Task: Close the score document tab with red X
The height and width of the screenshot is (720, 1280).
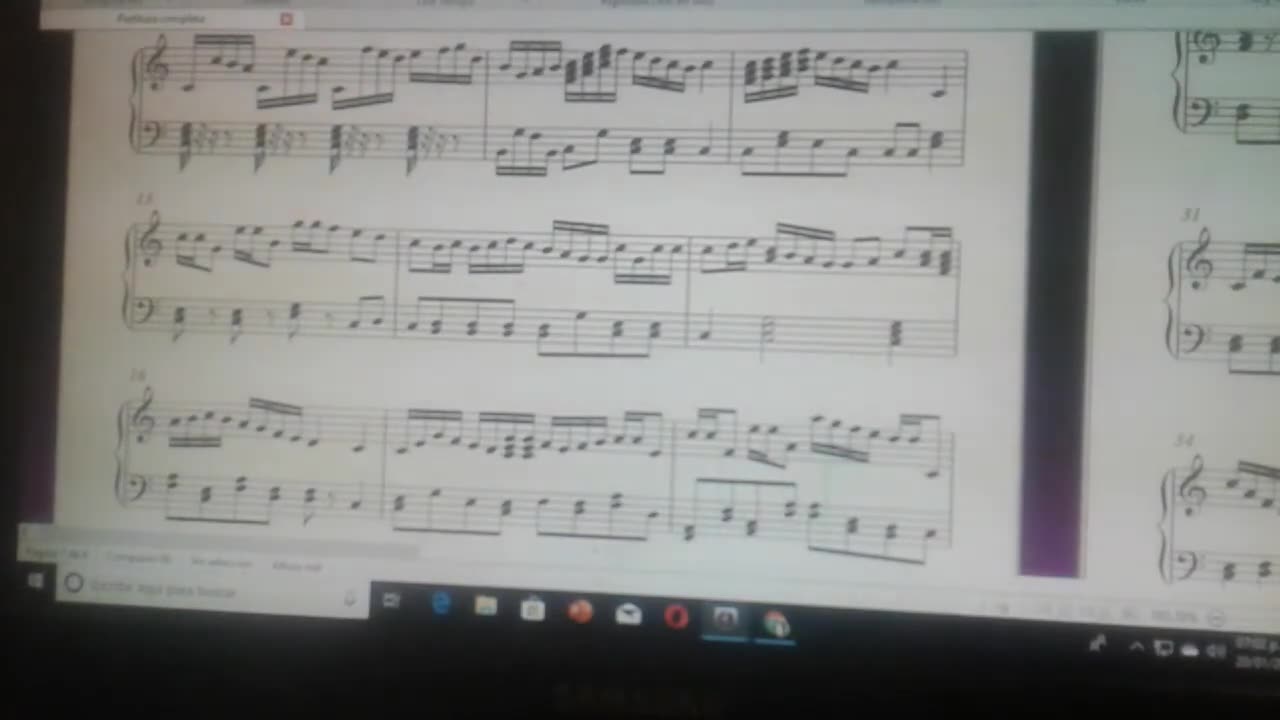Action: tap(287, 18)
